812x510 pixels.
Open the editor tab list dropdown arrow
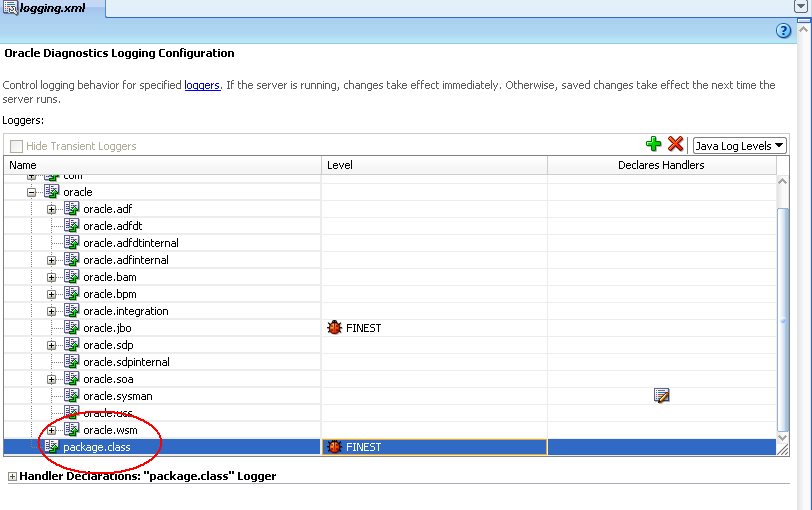coord(800,6)
